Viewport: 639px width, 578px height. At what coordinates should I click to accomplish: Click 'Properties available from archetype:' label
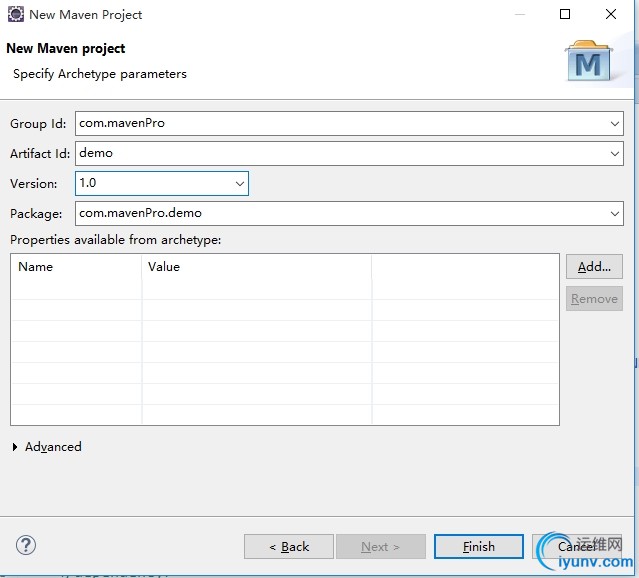point(116,240)
